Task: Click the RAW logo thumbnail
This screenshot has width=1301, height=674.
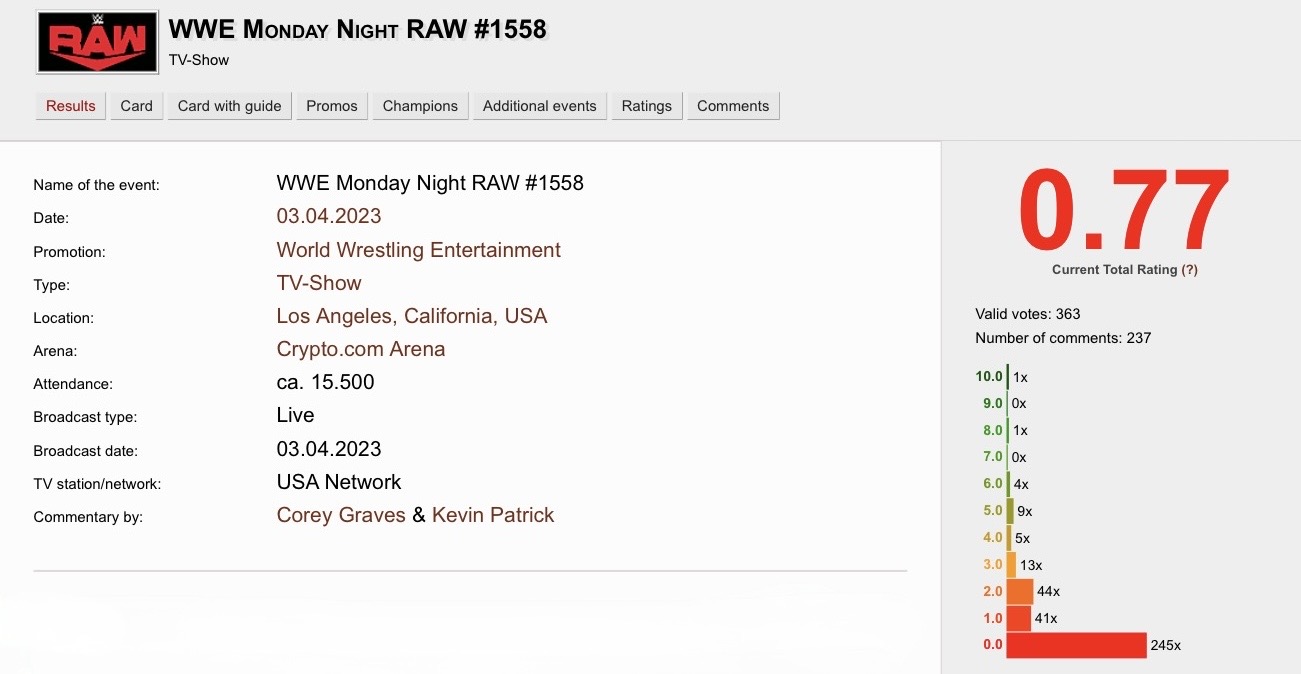Action: point(97,42)
